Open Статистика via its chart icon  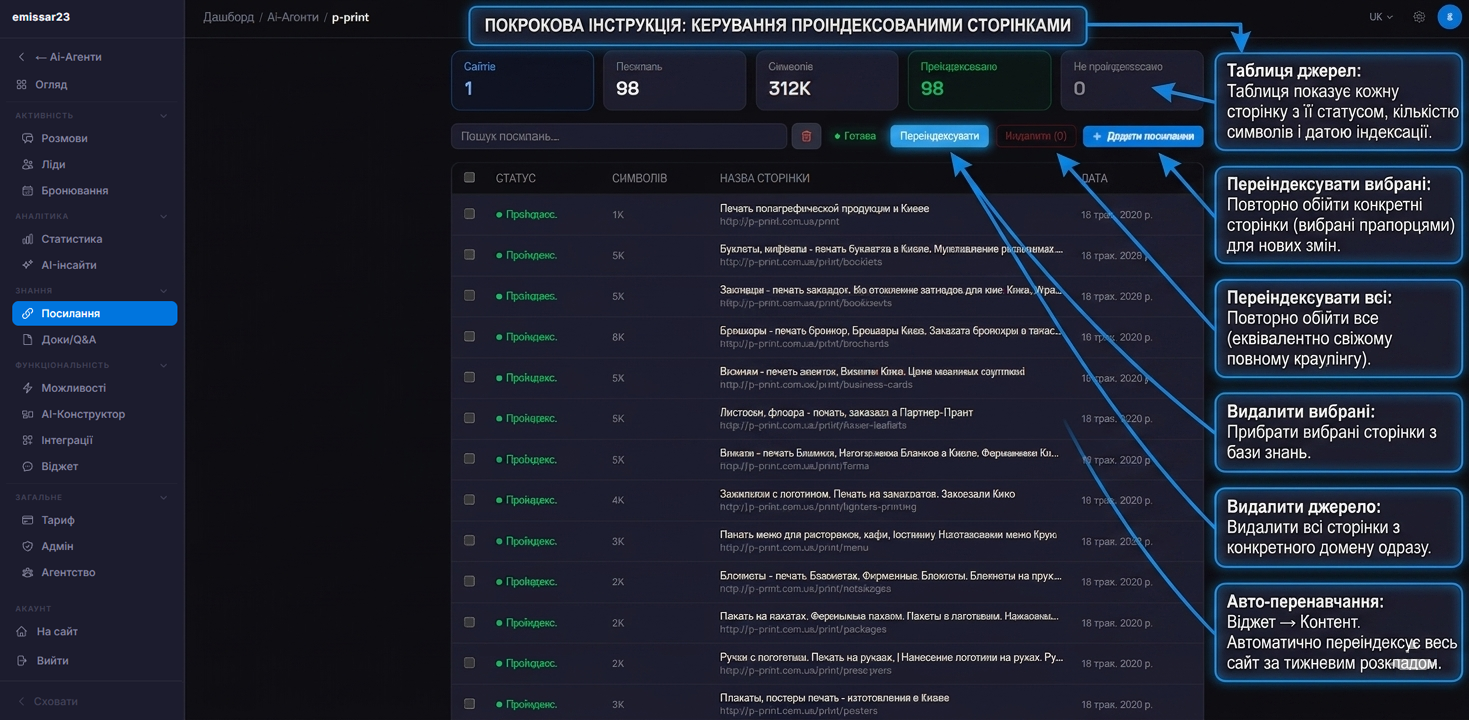pyautogui.click(x=28, y=239)
